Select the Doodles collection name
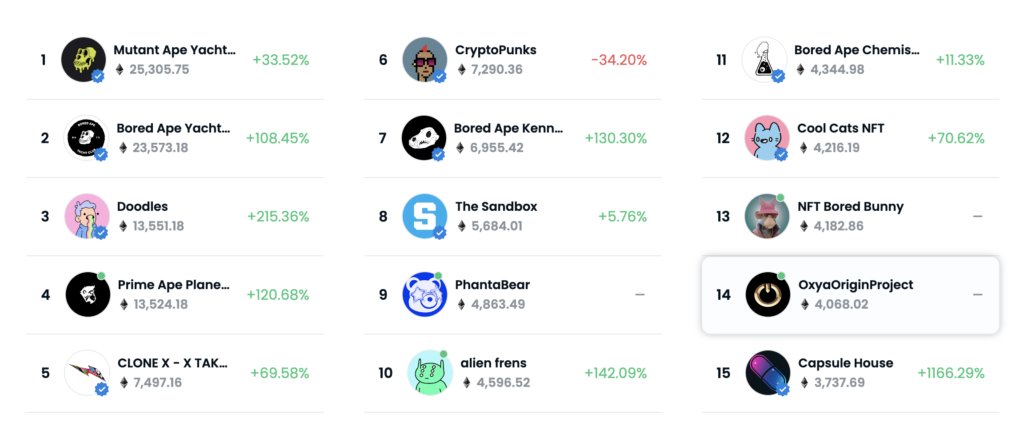1024x427 pixels. pyautogui.click(x=142, y=206)
